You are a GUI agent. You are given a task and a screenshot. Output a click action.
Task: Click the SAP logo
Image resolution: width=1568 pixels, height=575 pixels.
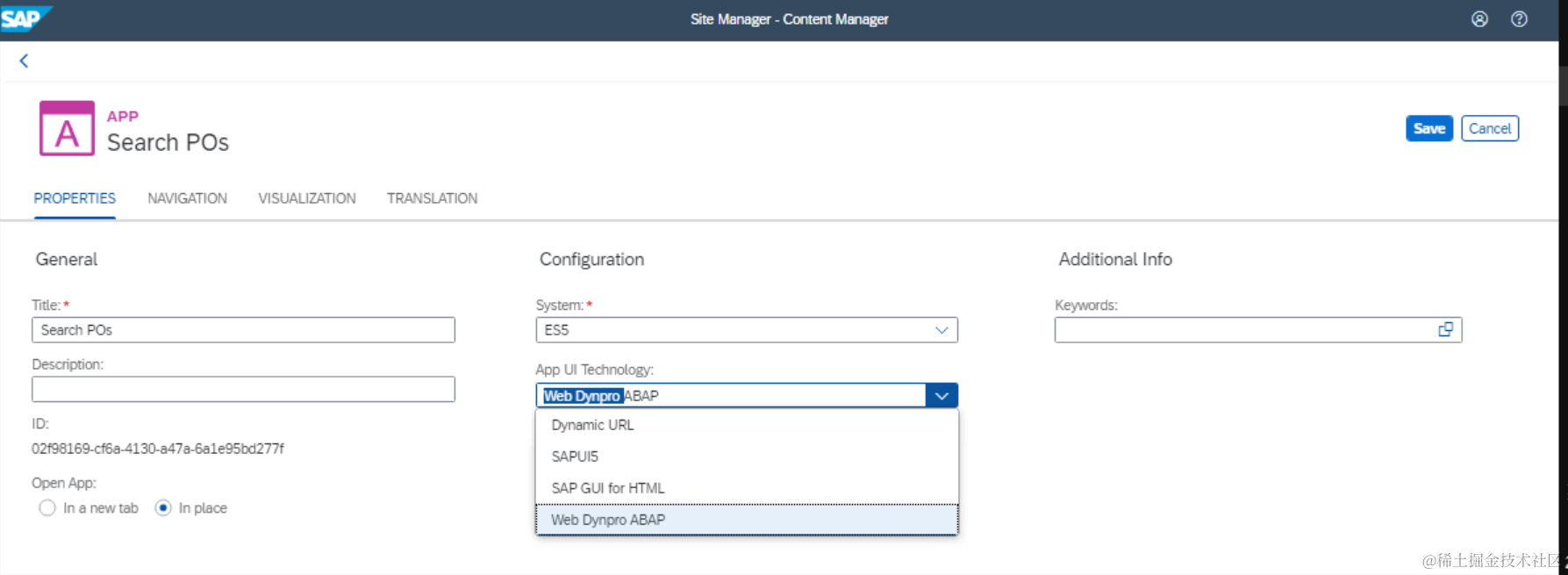click(x=24, y=18)
